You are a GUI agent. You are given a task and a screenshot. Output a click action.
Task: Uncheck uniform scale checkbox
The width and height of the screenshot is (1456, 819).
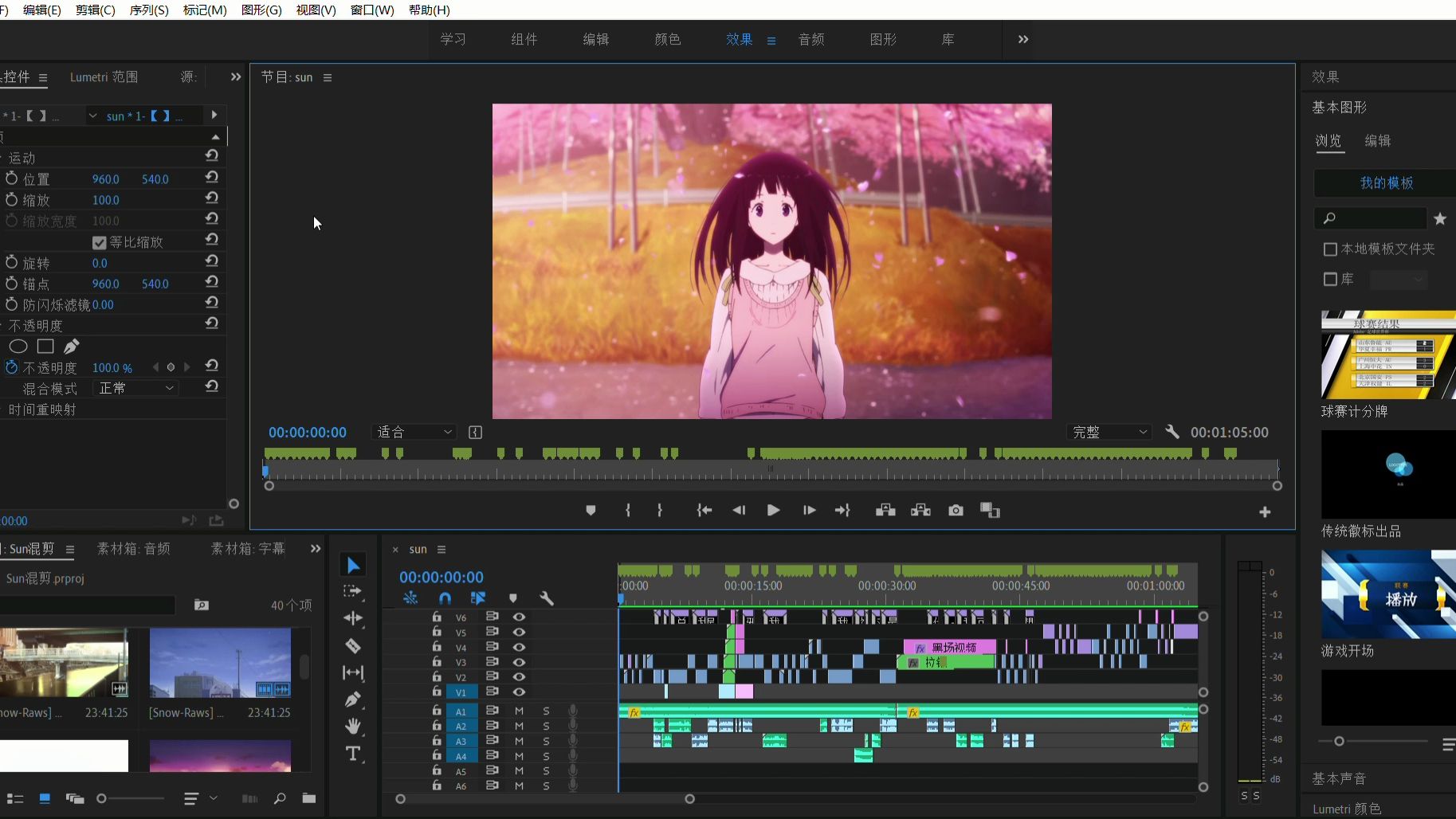point(100,242)
